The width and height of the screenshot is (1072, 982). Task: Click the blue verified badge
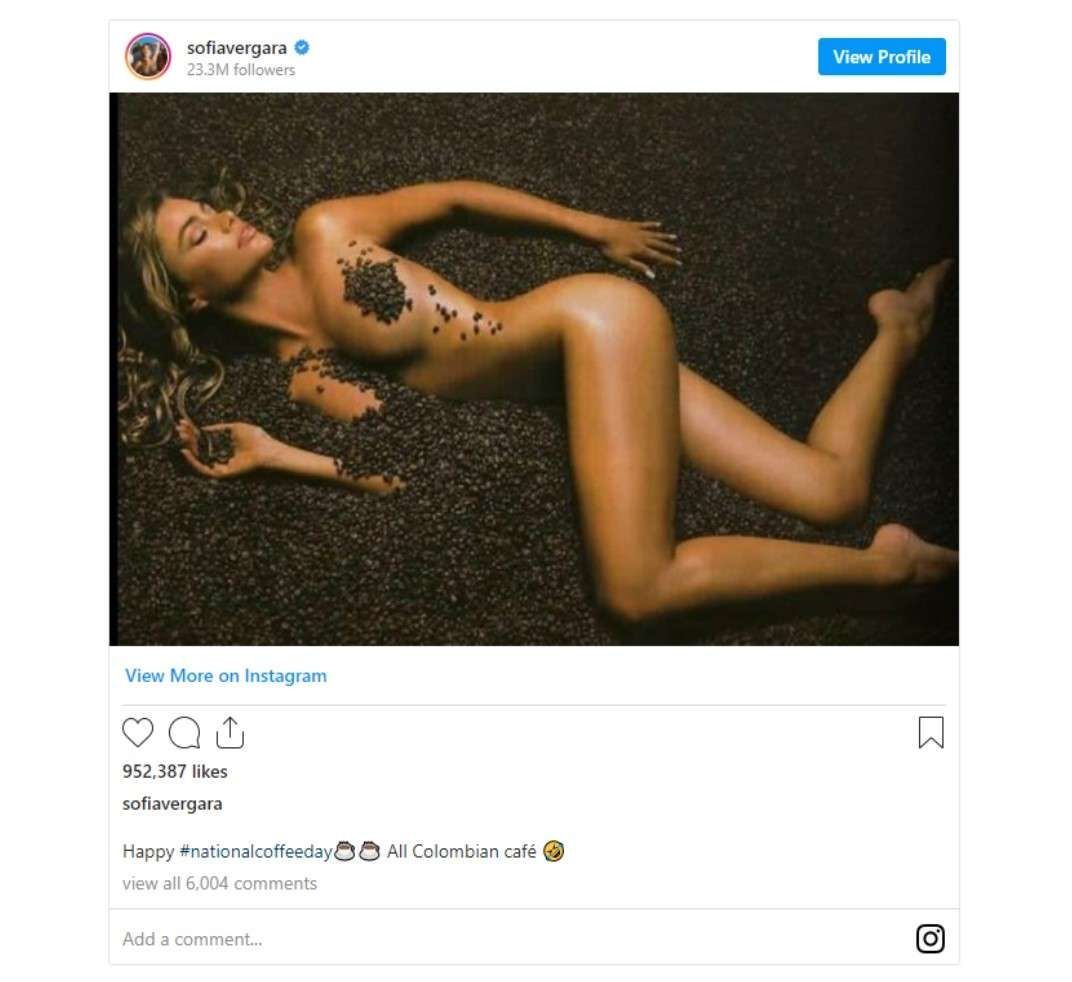[301, 48]
